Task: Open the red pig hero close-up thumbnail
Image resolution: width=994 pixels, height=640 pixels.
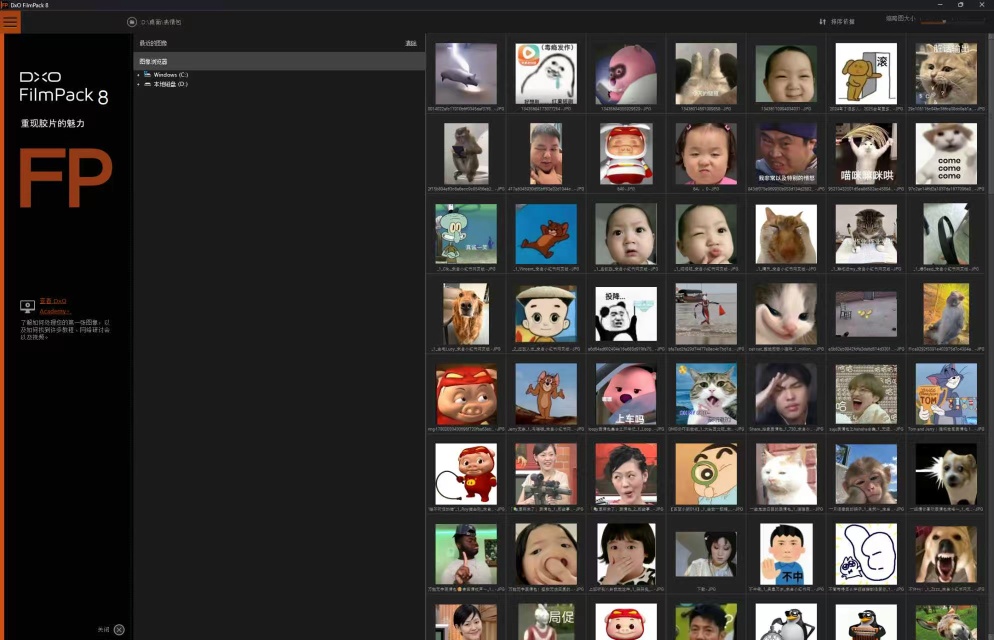Action: tap(466, 394)
